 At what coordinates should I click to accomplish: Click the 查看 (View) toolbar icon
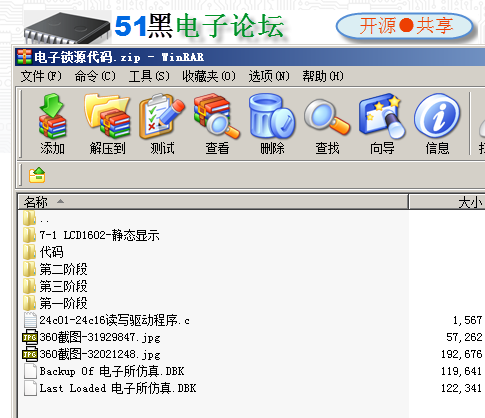(217, 116)
